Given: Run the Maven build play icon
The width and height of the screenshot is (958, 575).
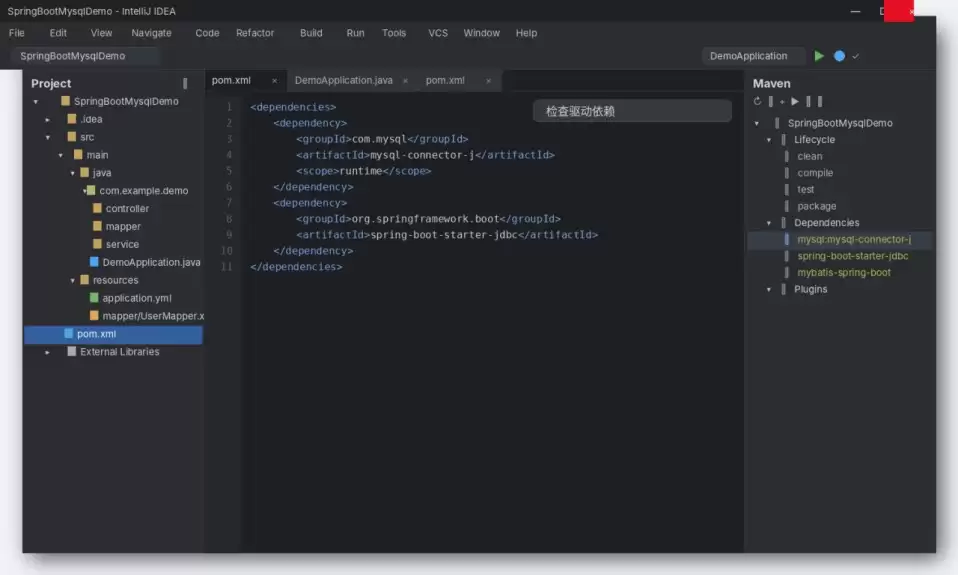Looking at the screenshot, I should pyautogui.click(x=795, y=101).
